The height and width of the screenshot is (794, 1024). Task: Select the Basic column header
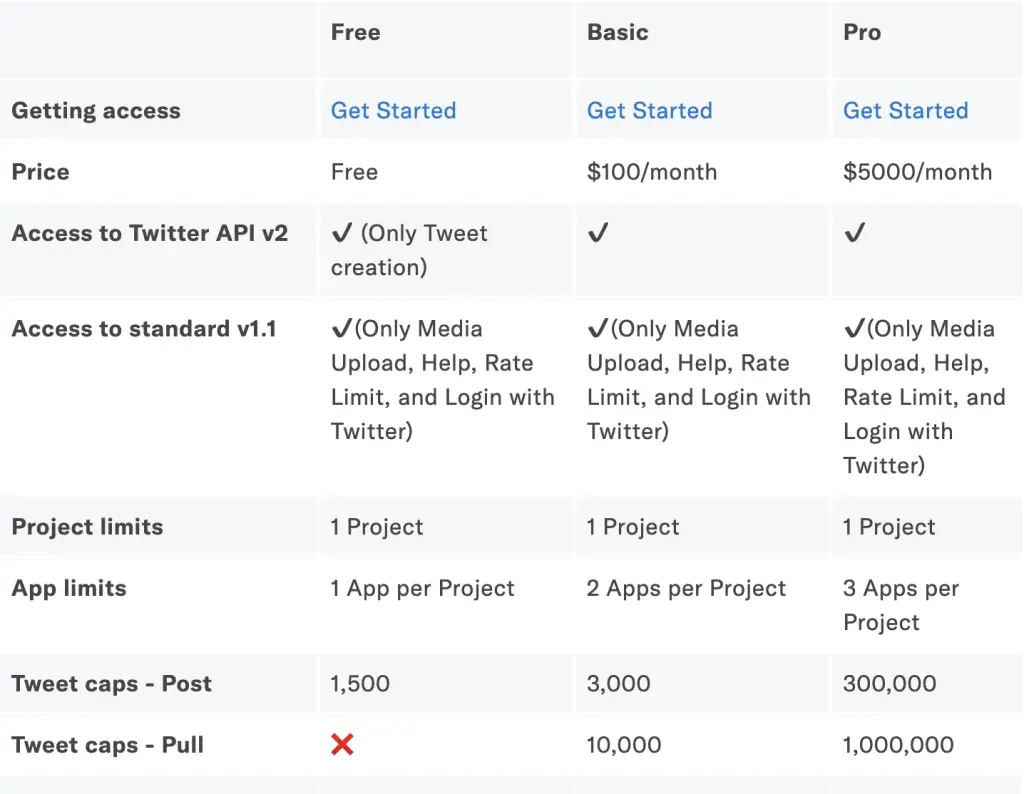point(617,33)
